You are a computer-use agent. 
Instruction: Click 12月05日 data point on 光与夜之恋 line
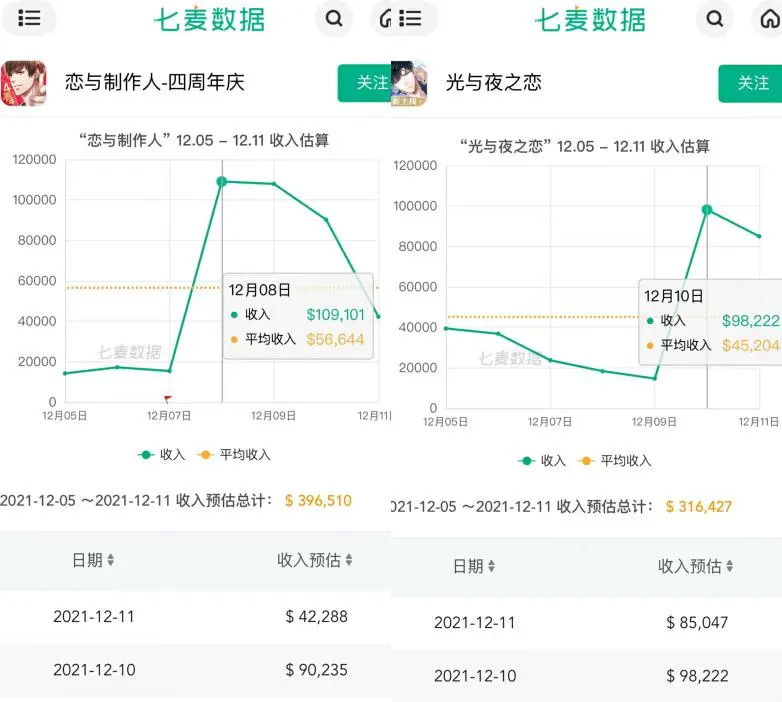click(x=446, y=329)
